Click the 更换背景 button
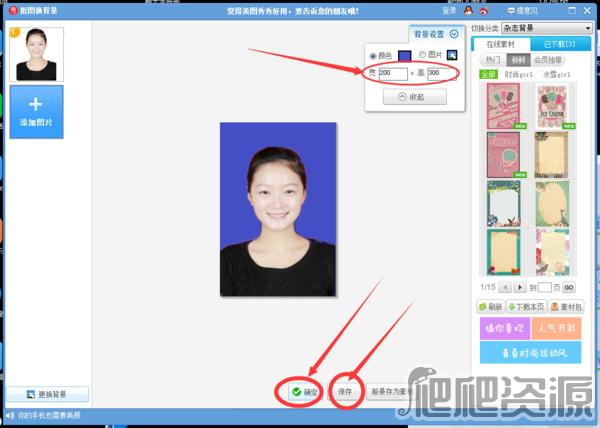 [x=47, y=394]
